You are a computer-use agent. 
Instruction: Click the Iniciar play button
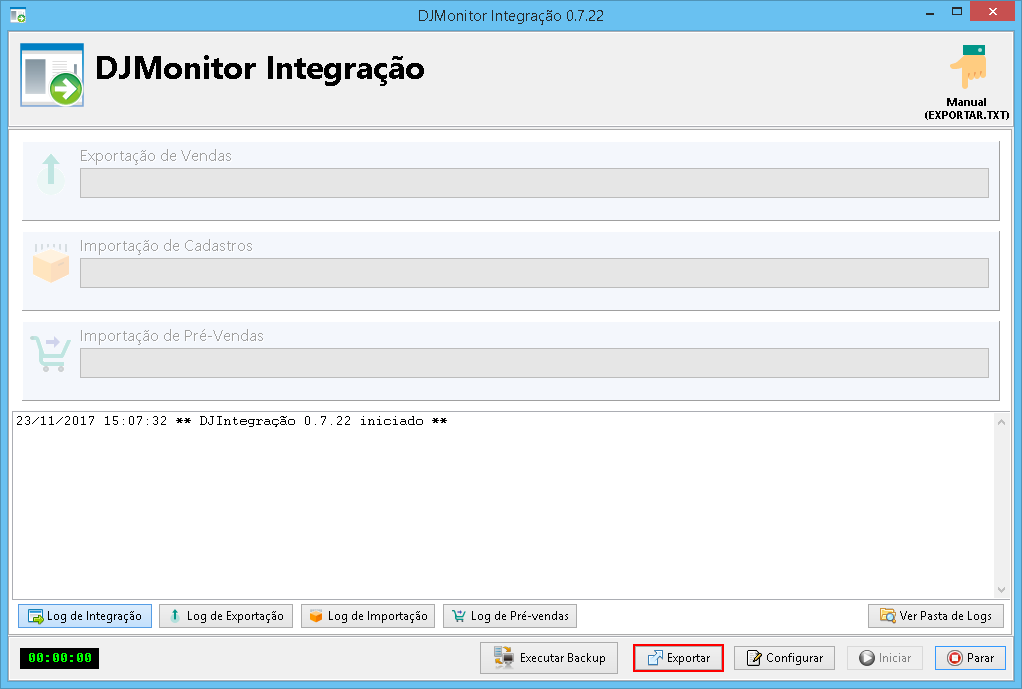tap(884, 658)
